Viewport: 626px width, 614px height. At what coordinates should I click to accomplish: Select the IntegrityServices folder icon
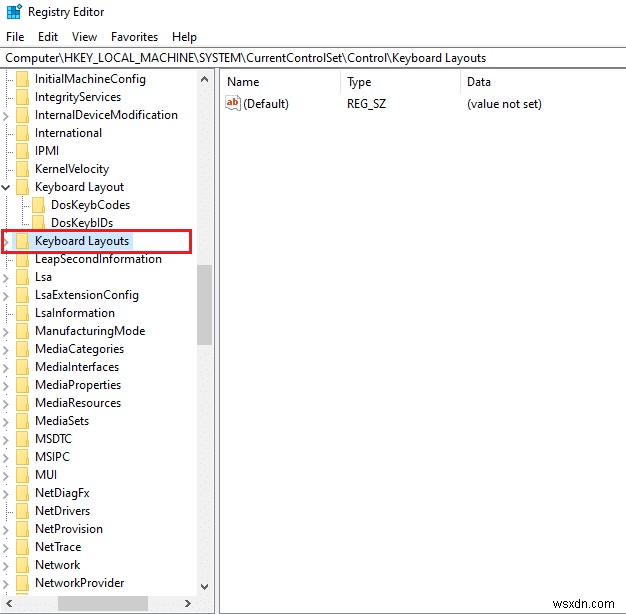pos(22,97)
